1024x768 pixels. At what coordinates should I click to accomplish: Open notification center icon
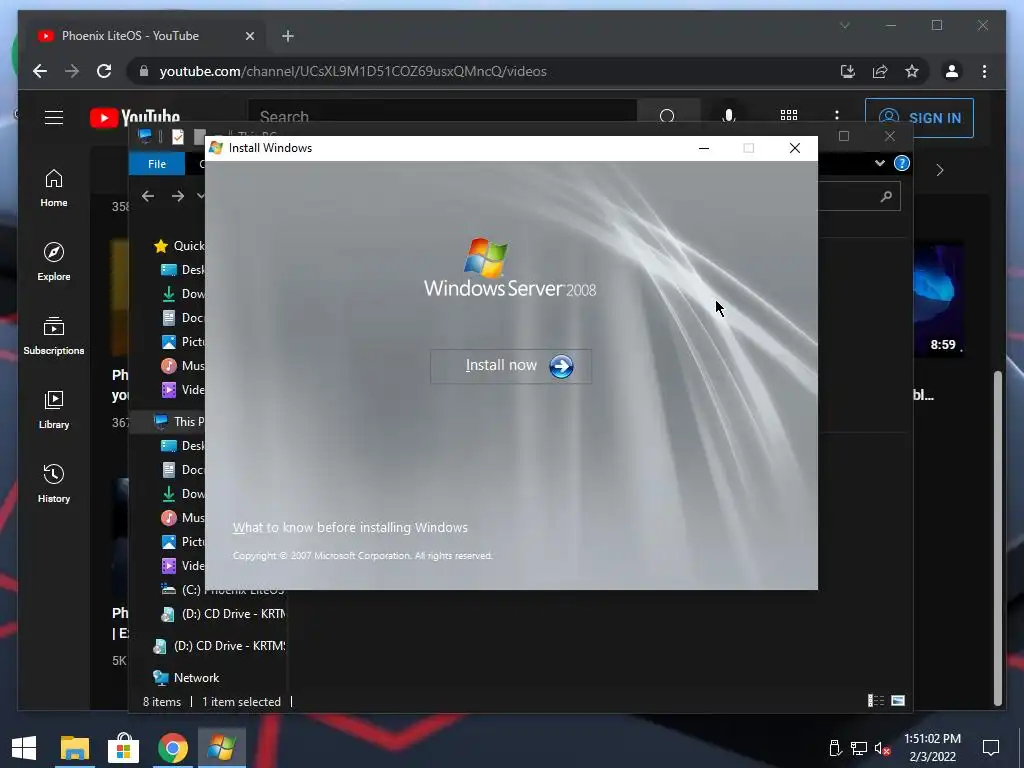tap(991, 748)
